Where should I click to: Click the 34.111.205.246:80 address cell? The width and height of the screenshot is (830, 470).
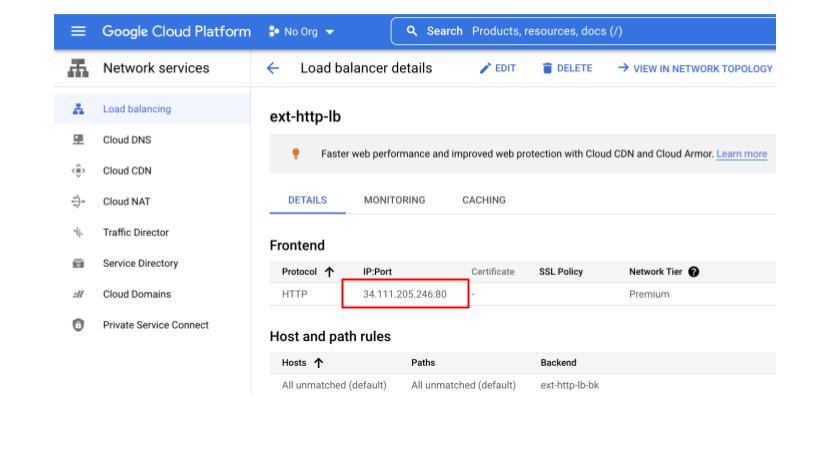[405, 294]
